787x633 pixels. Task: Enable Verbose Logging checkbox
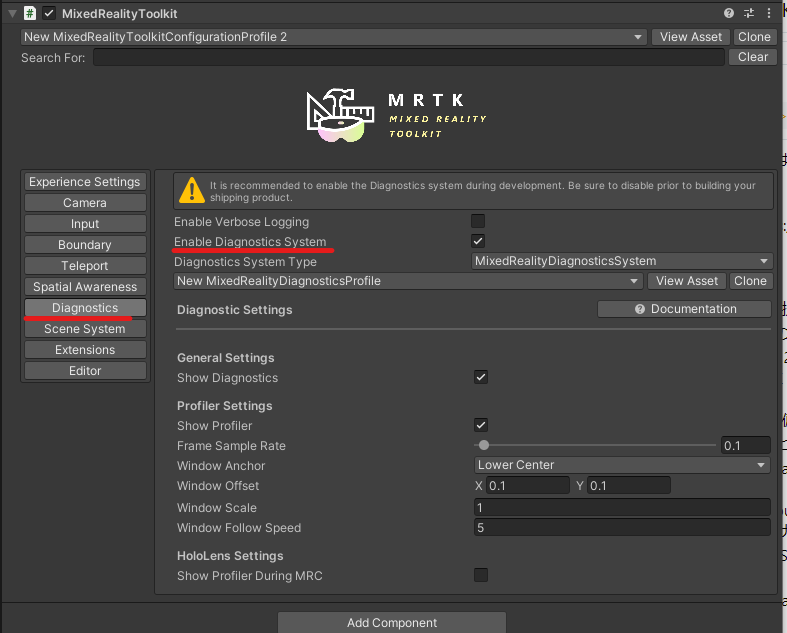pyautogui.click(x=478, y=221)
